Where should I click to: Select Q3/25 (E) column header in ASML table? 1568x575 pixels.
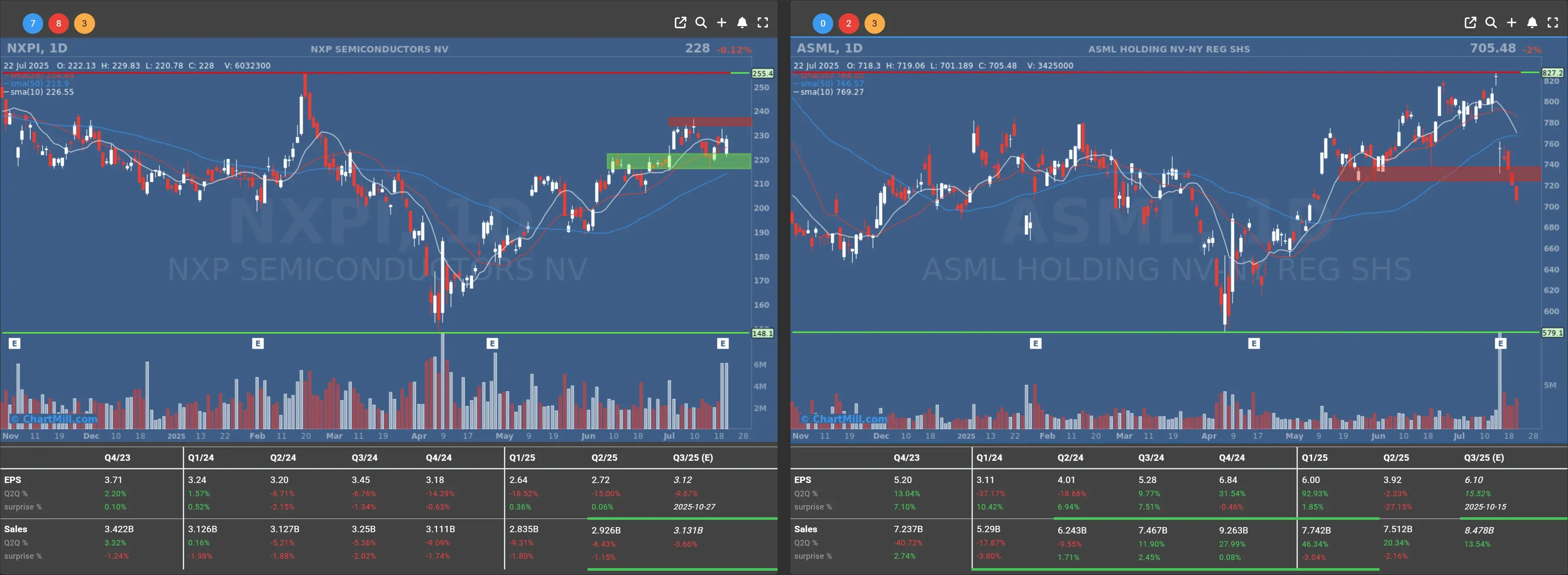coord(1484,458)
